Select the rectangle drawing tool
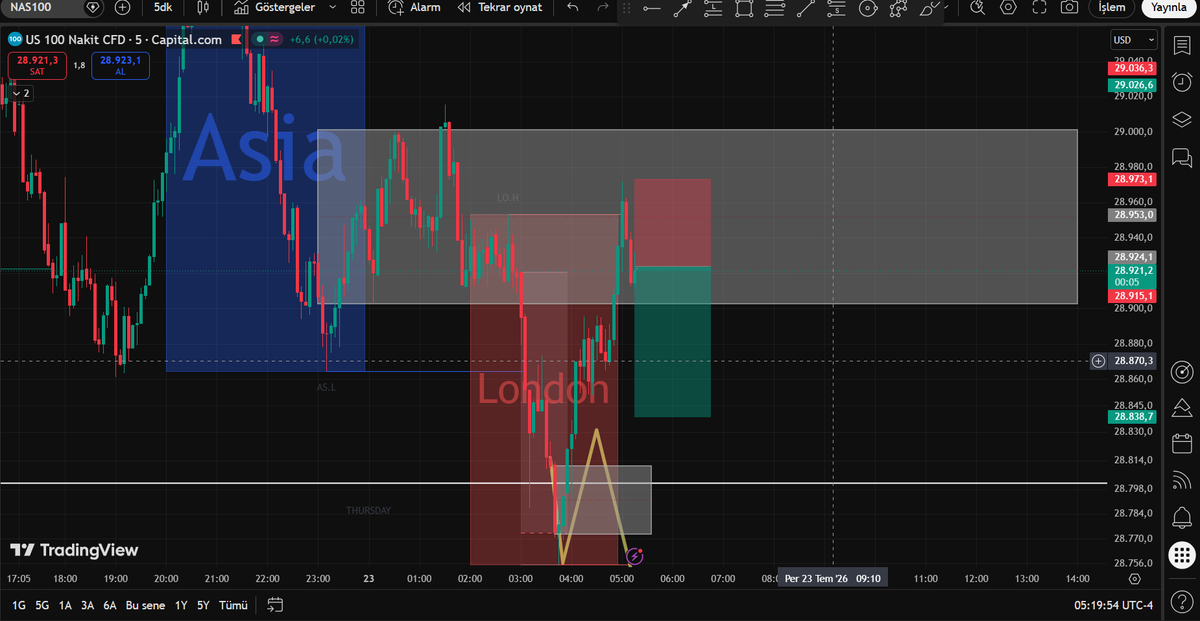The width and height of the screenshot is (1200, 621). click(x=744, y=8)
